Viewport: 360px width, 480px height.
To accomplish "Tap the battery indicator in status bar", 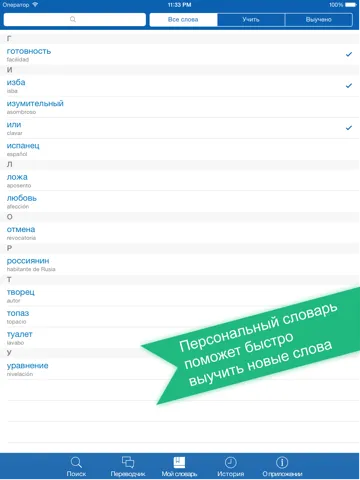I will coord(351,5).
